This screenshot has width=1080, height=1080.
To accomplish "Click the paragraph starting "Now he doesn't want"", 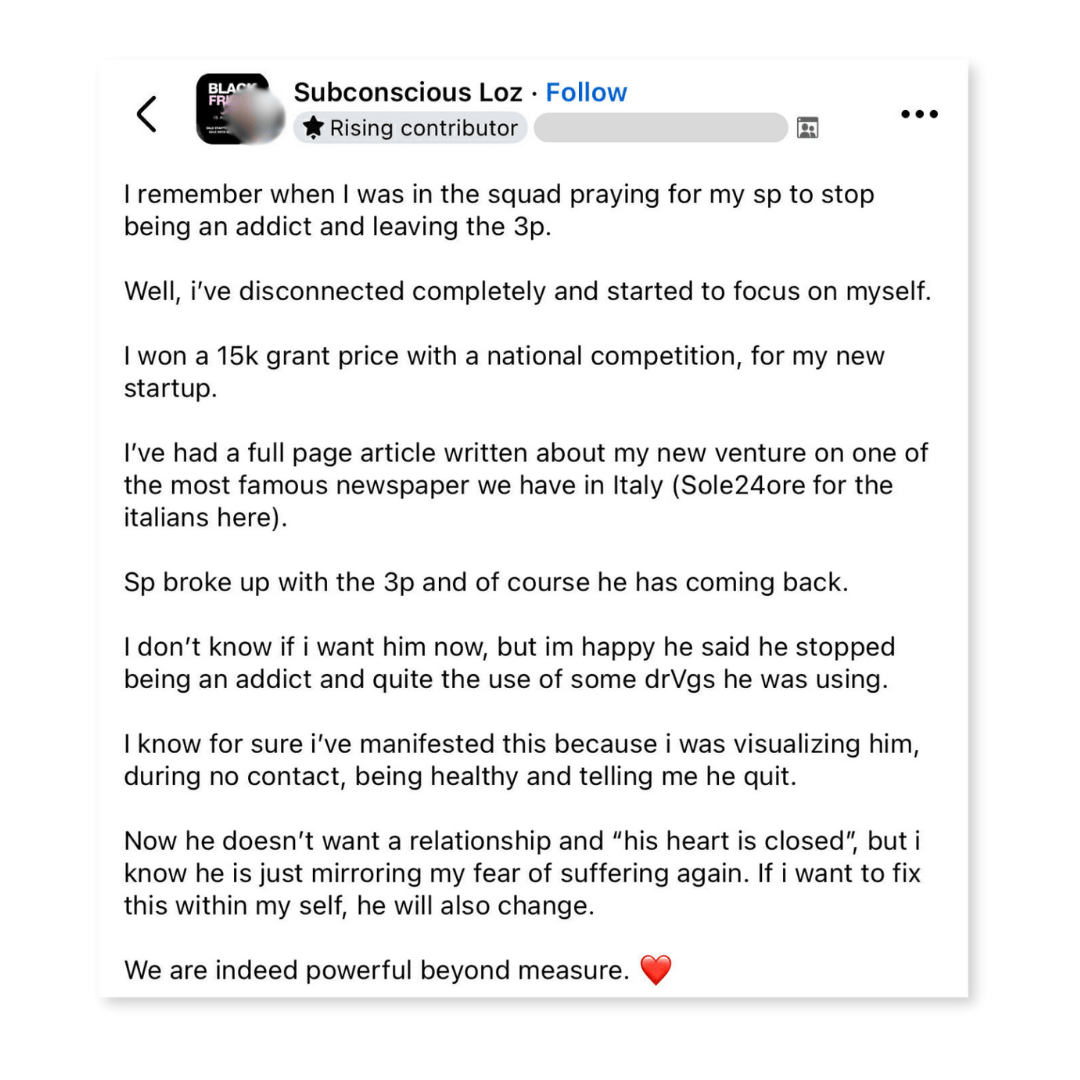I will pos(522,873).
